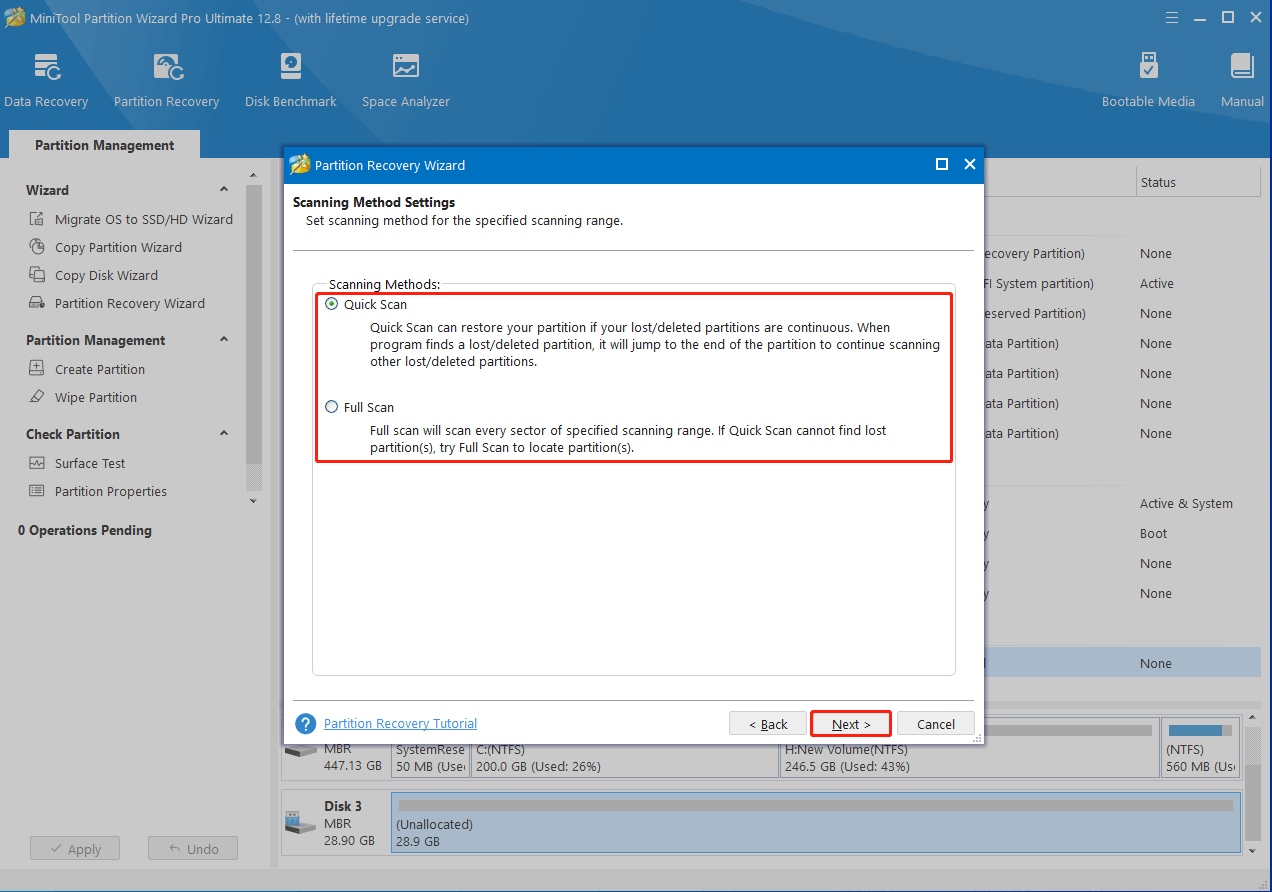Switch to the Partition Management tab
This screenshot has width=1272, height=892.
click(x=105, y=145)
